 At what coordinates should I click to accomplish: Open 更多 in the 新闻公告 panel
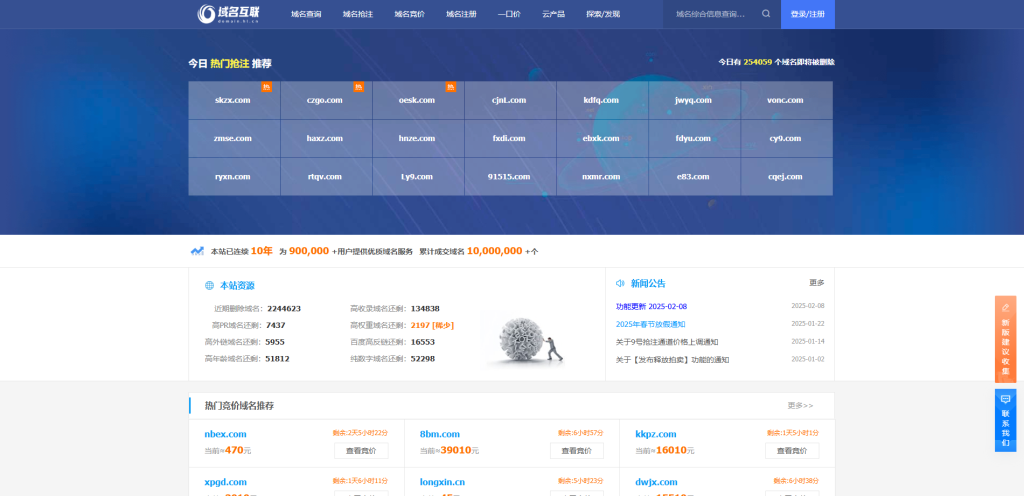point(817,283)
